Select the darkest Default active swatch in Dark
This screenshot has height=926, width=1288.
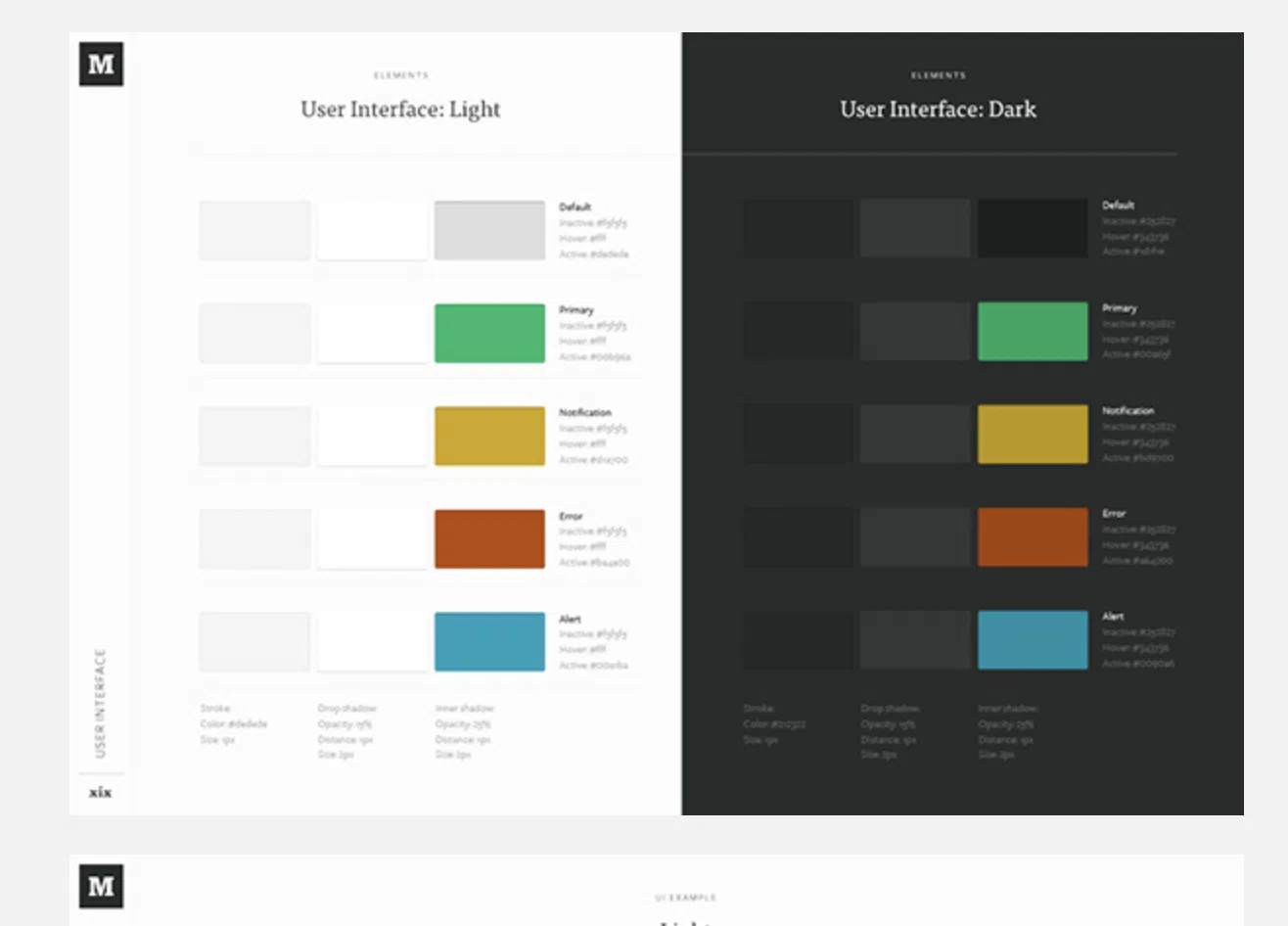coord(1033,229)
